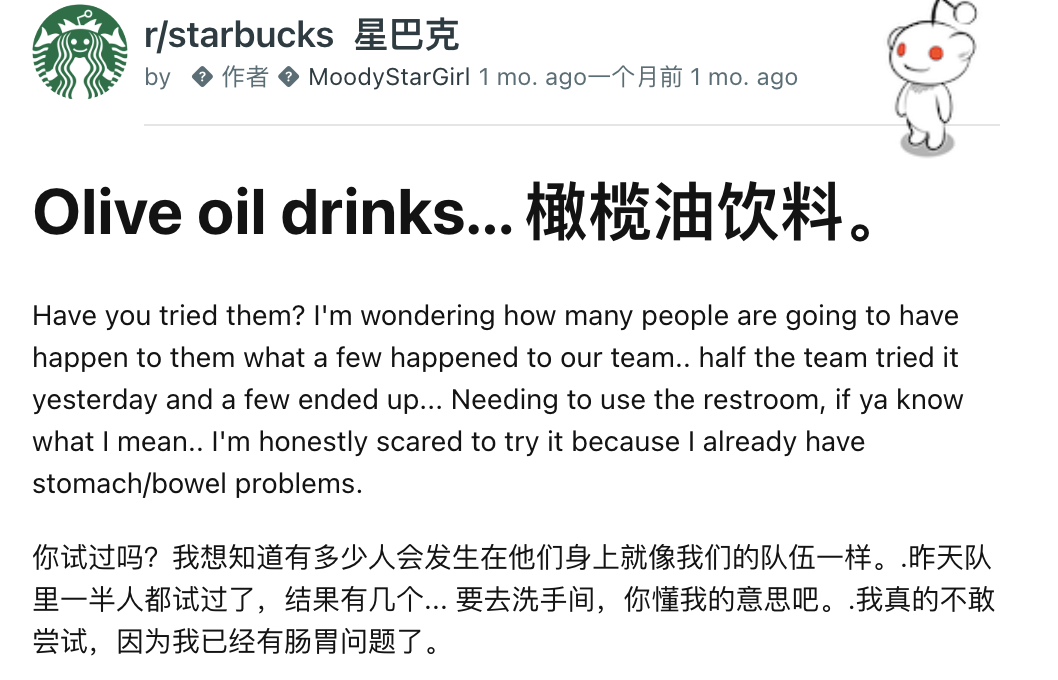Open MoodyStarGirl's user profile
The height and width of the screenshot is (680, 1058).
pos(389,77)
